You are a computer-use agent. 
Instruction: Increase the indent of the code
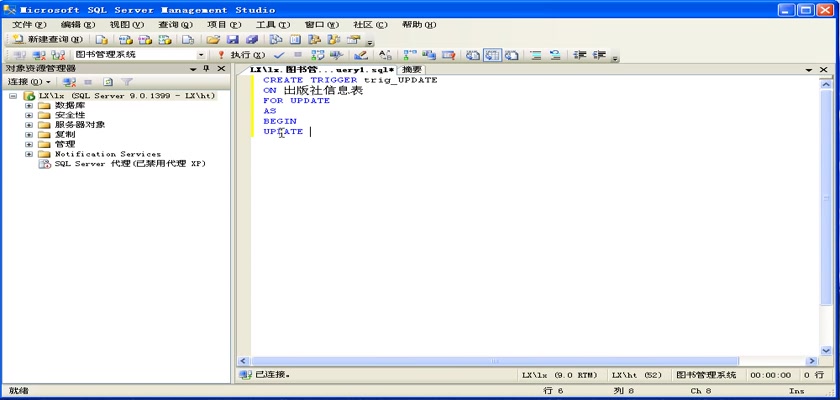(599, 55)
